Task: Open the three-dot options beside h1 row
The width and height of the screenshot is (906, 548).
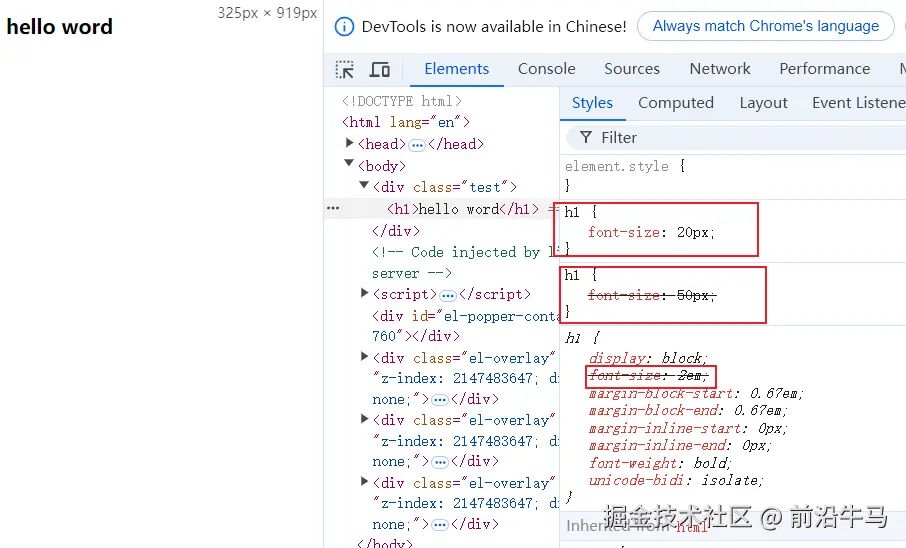Action: click(333, 208)
